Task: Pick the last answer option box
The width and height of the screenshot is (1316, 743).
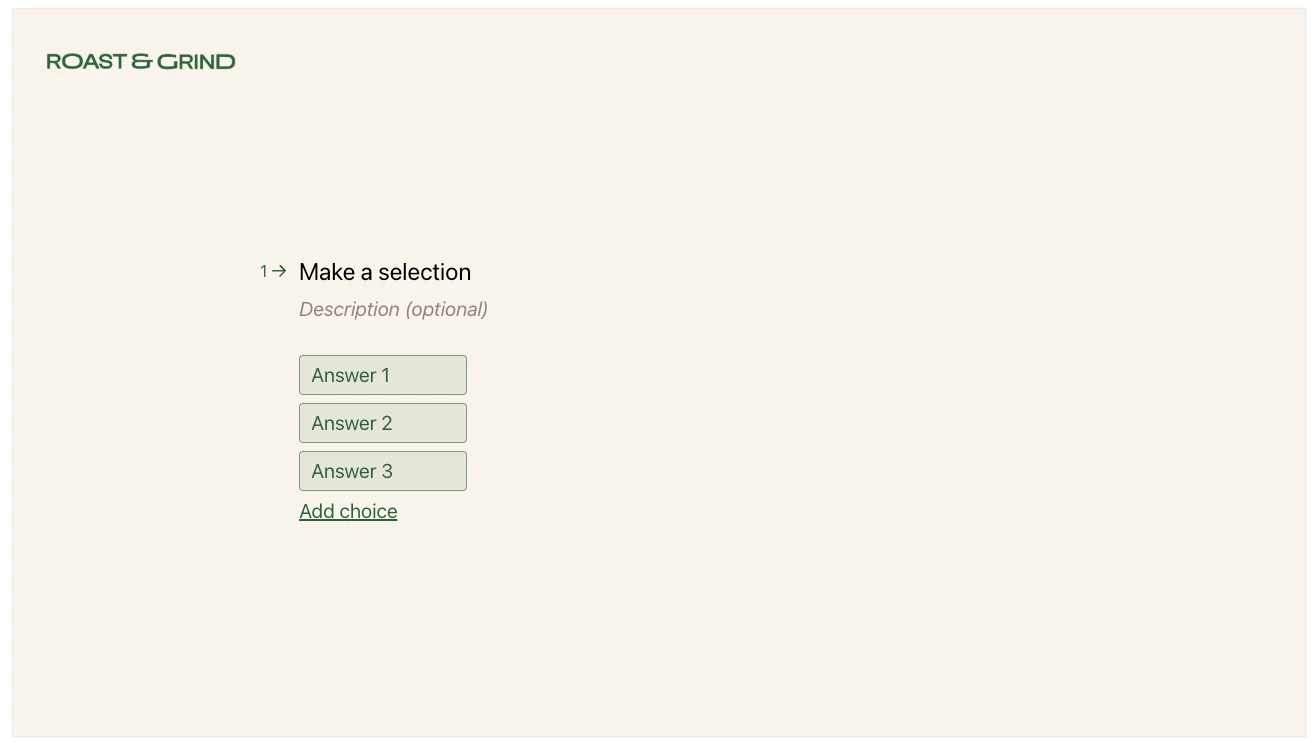Action: coord(383,471)
